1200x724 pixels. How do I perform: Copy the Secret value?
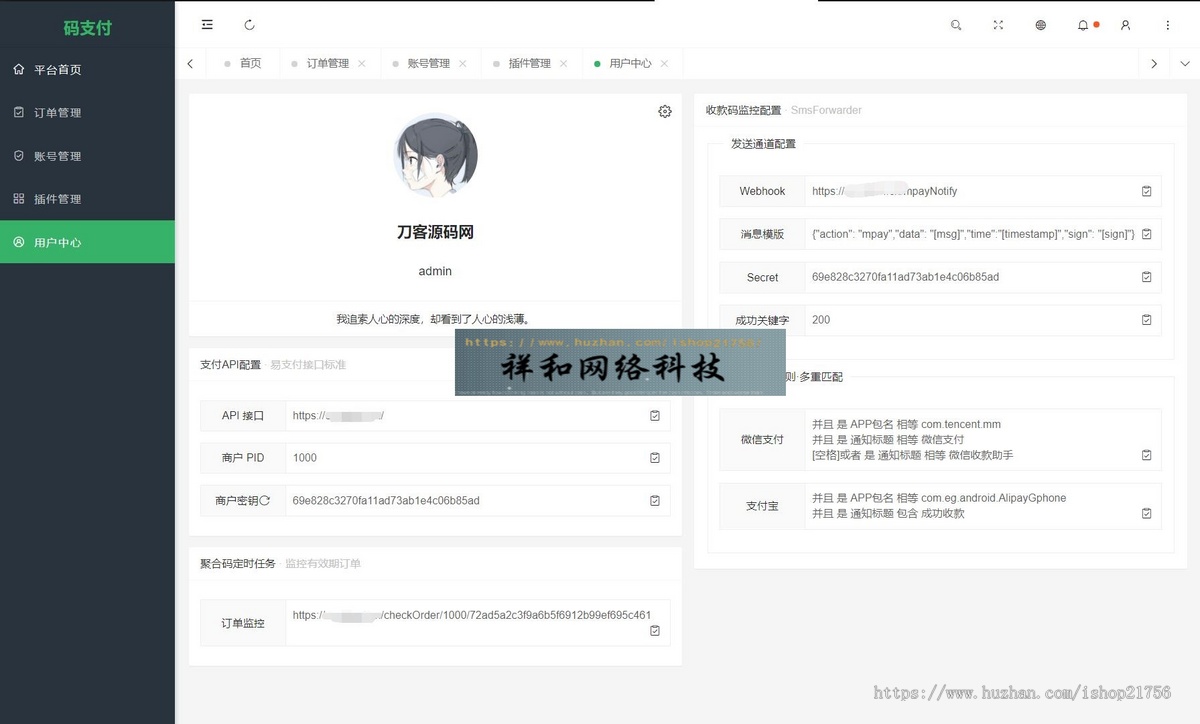tap(1147, 277)
